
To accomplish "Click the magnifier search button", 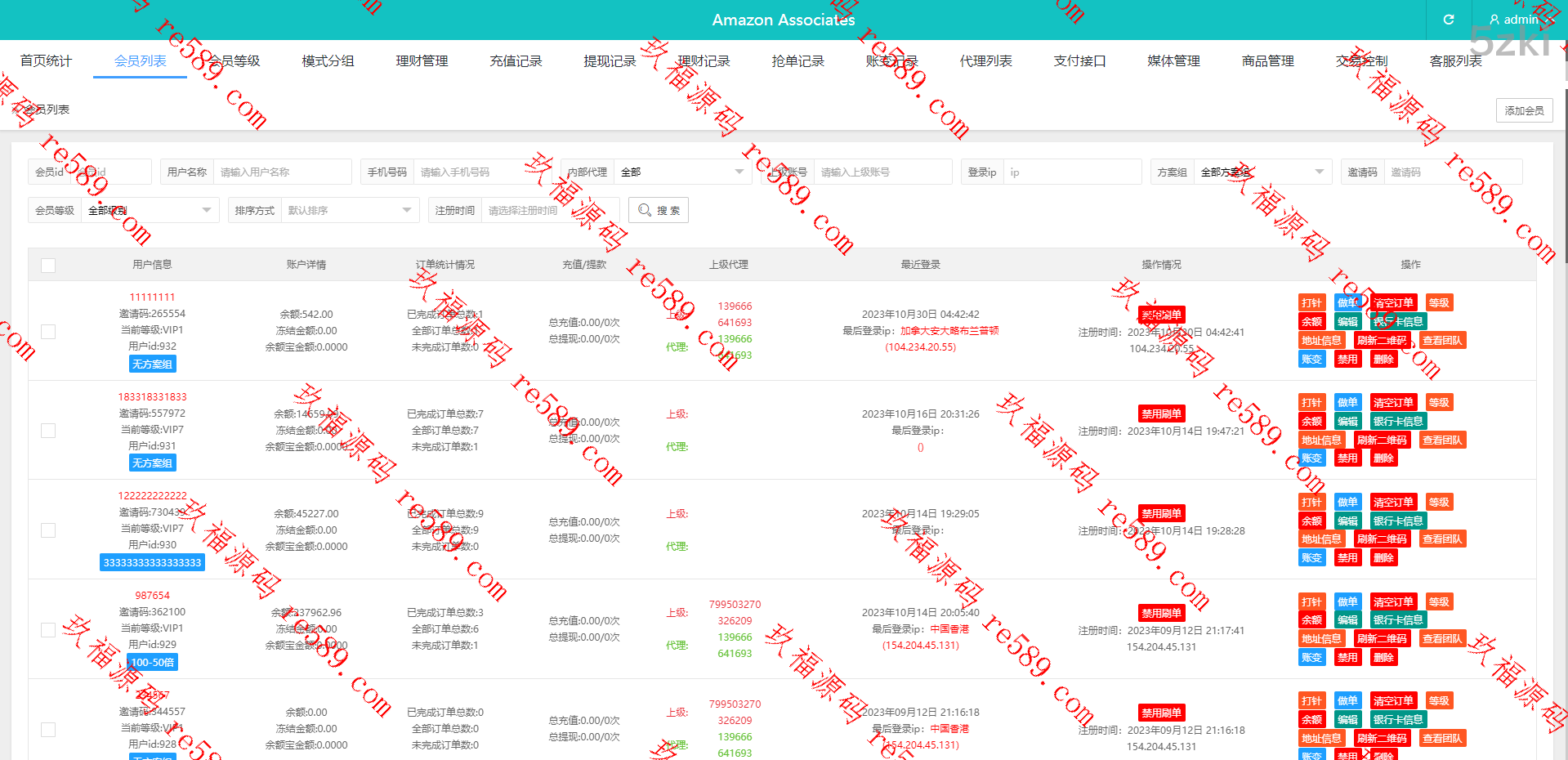I will (659, 210).
